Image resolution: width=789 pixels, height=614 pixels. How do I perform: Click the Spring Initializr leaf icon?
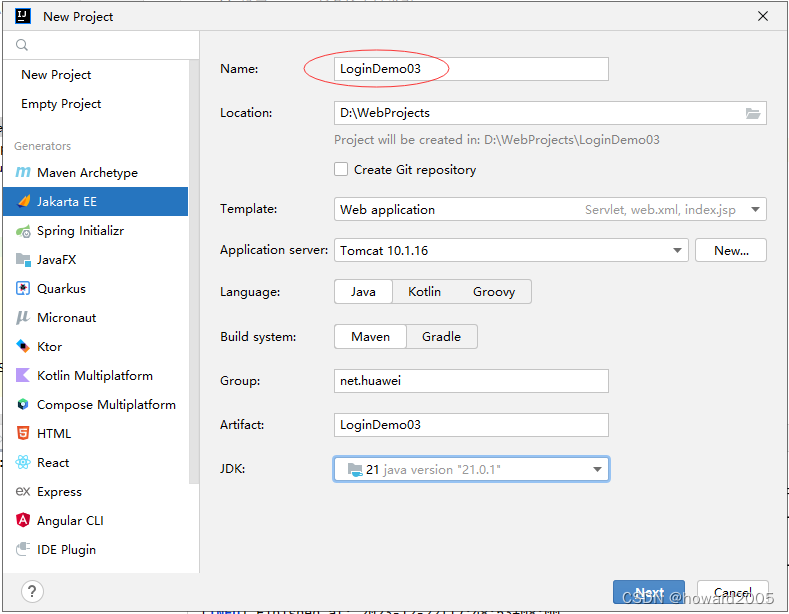coord(23,232)
